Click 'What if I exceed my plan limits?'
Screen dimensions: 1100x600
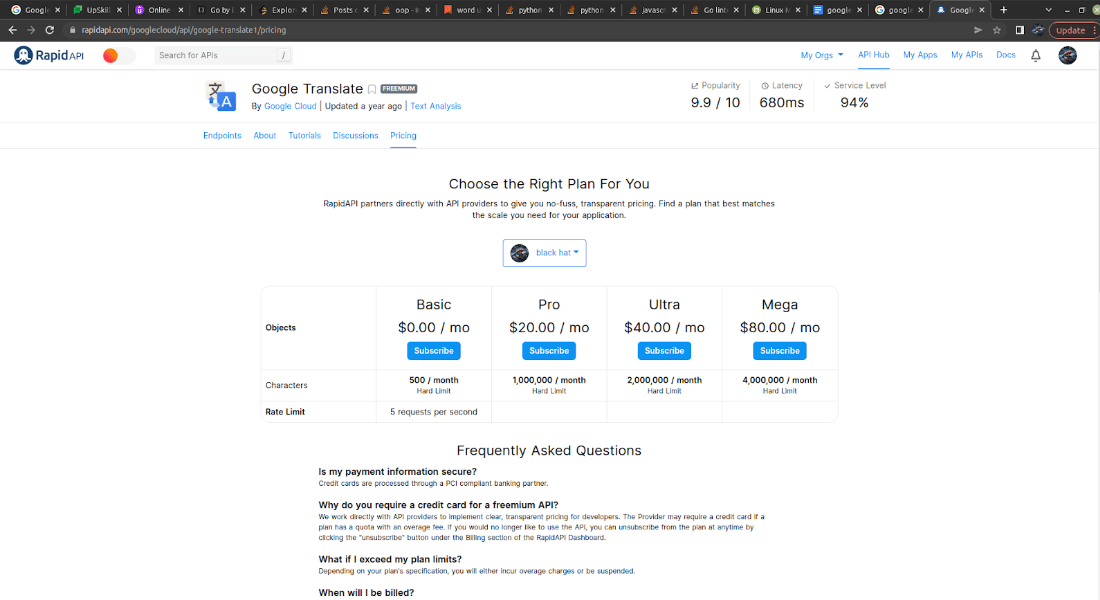click(390, 559)
